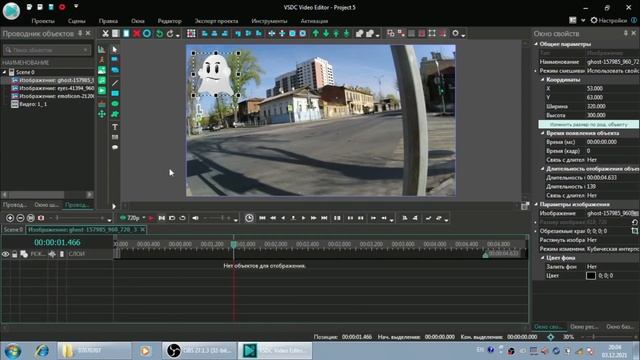This screenshot has width=640, height=360.
Task: Pin the Object Explorer panel
Action: (80, 33)
